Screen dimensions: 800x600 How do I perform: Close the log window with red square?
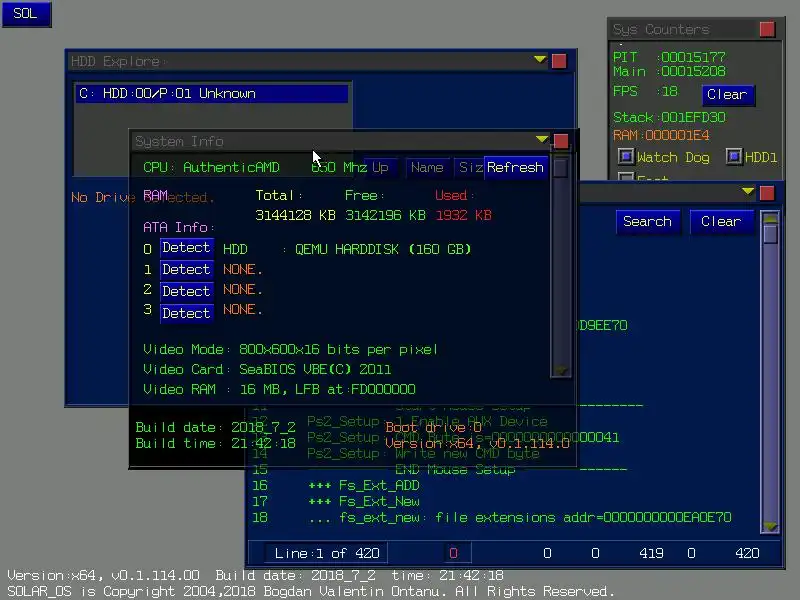point(767,193)
